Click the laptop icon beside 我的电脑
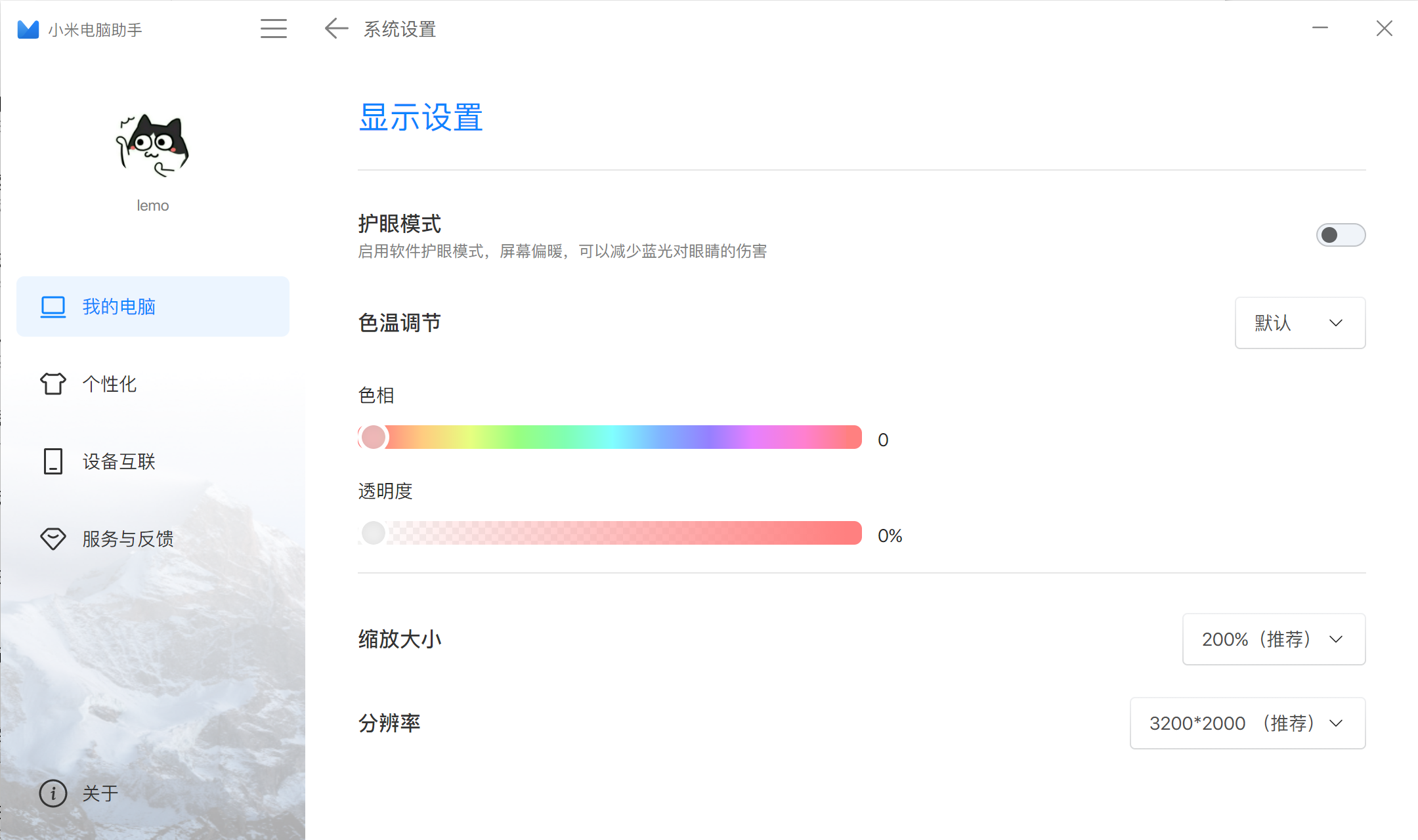This screenshot has height=840, width=1418. click(53, 306)
